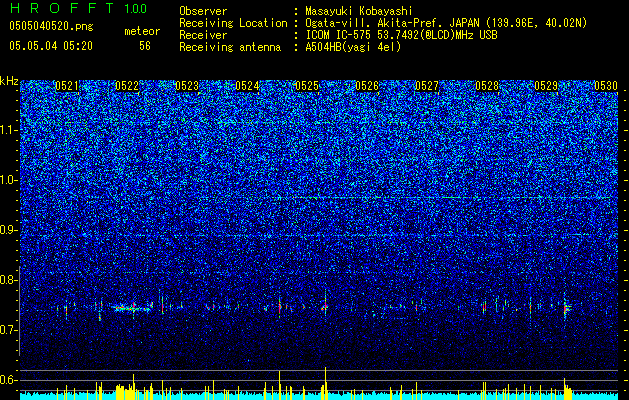Click the ICOM IC-575 receiver text
Image resolution: width=629 pixels, height=400 pixels.
(401, 35)
